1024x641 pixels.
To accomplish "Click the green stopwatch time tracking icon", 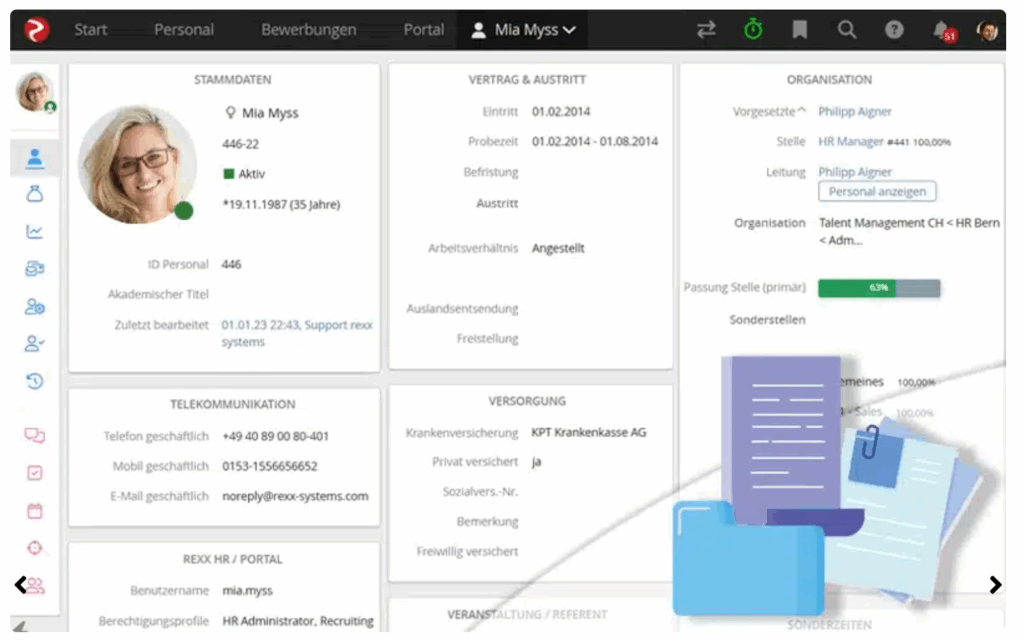I will pyautogui.click(x=753, y=30).
